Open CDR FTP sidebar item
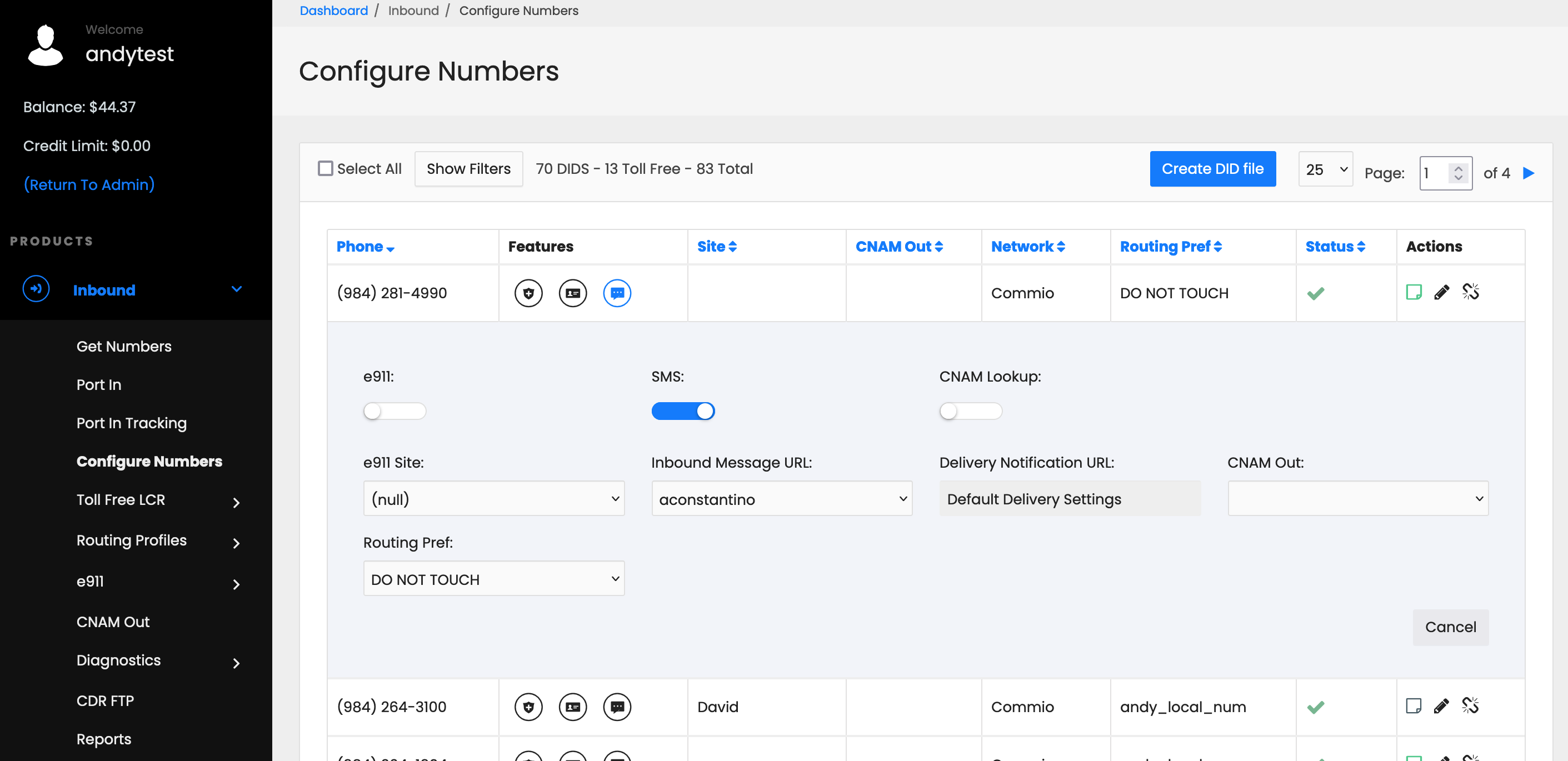Viewport: 1568px width, 761px height. click(x=106, y=702)
